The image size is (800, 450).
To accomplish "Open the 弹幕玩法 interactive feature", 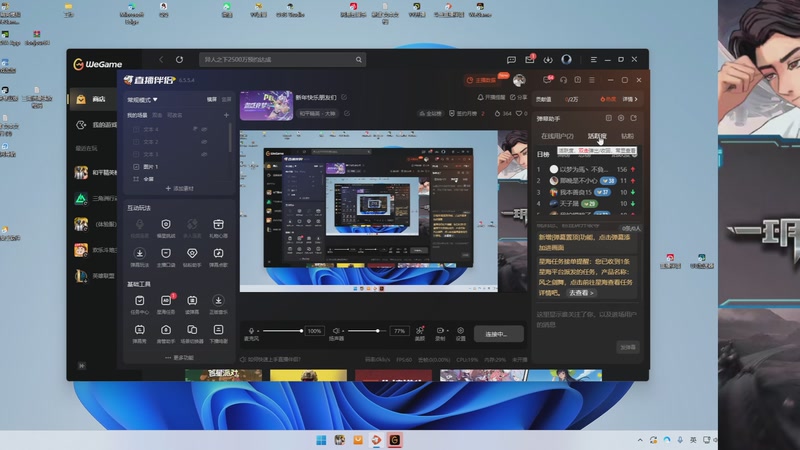I will (139, 257).
